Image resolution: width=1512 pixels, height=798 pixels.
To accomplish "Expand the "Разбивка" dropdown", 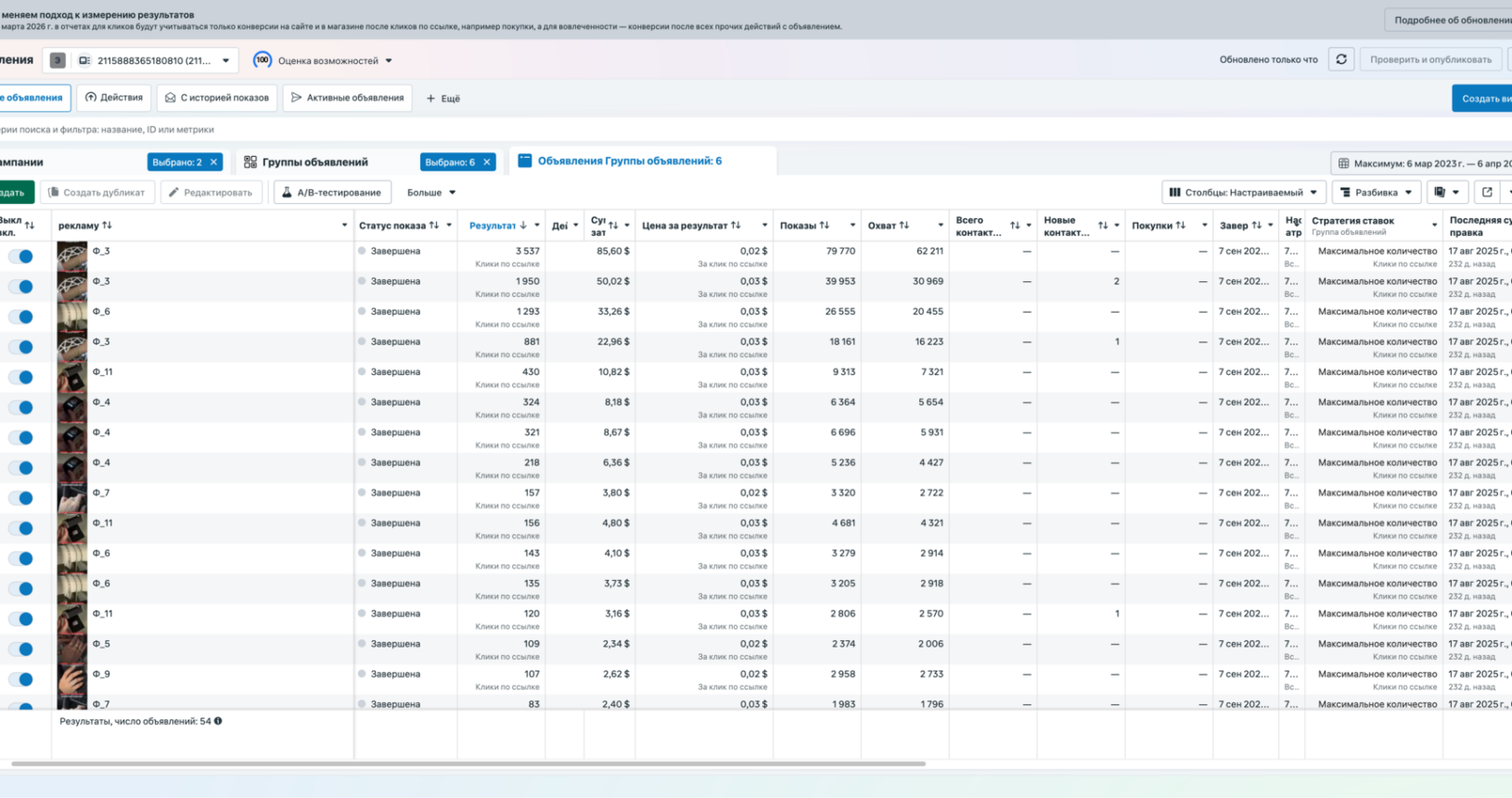I will 1376,192.
